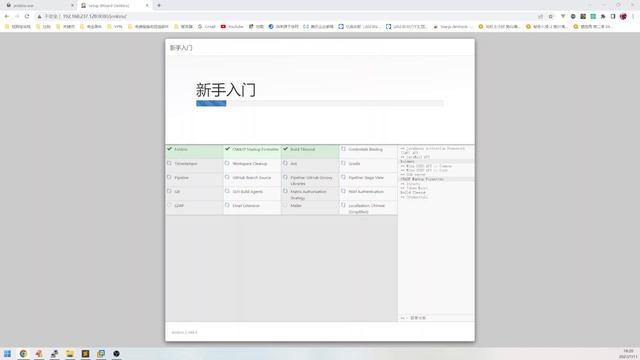Click the SSH Build Agents status box
640x360 pixels.
point(227,191)
